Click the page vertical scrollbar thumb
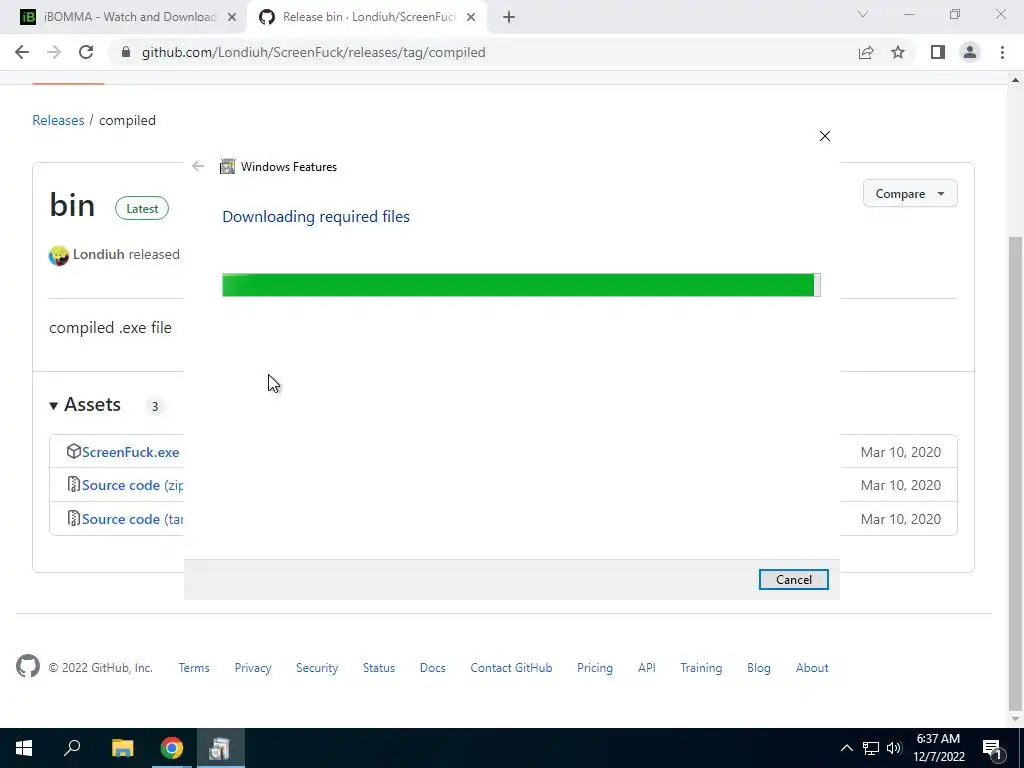The width and height of the screenshot is (1024, 768). [1015, 472]
